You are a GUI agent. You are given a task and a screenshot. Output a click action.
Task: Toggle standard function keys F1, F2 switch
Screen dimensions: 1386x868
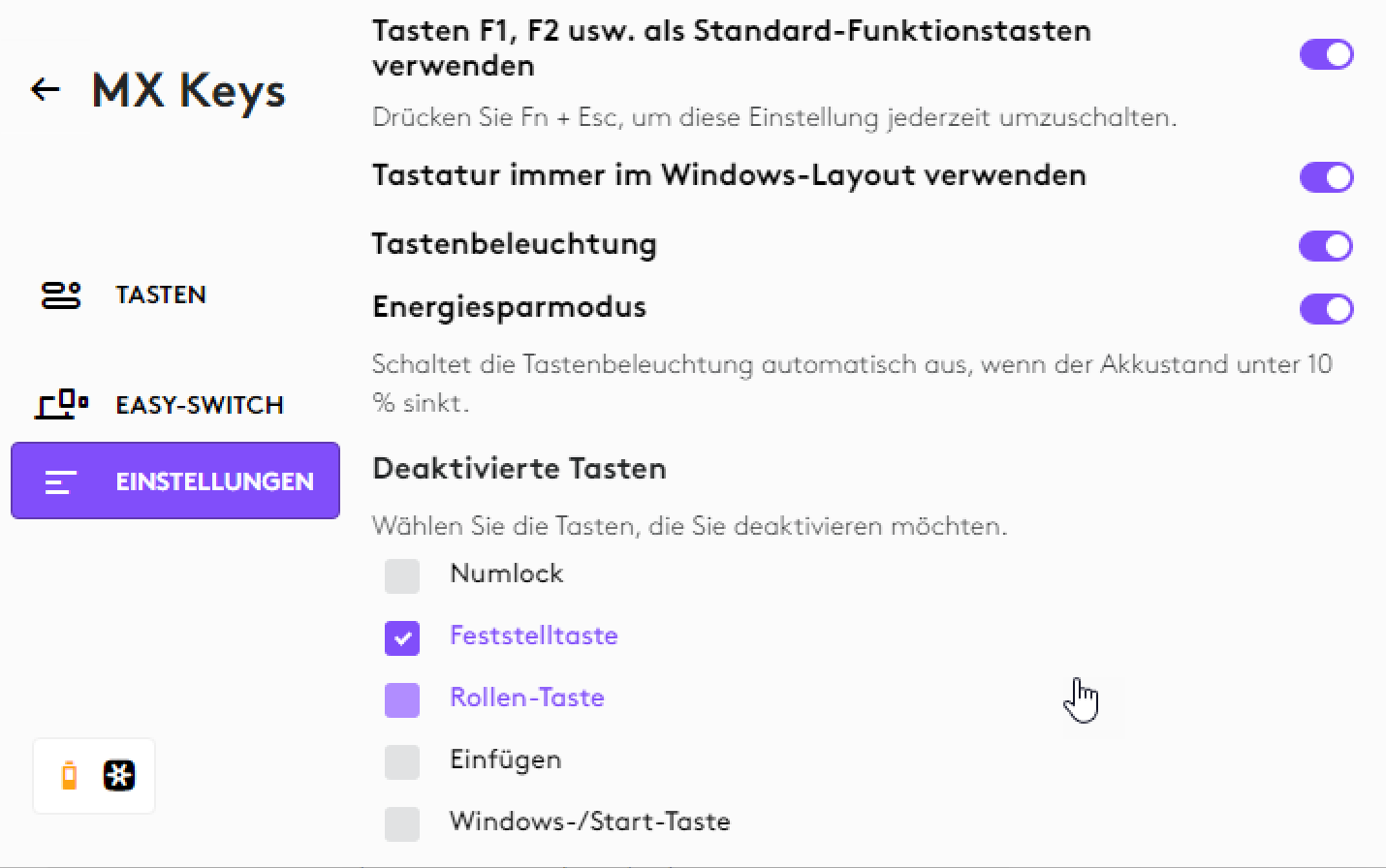pos(1326,54)
